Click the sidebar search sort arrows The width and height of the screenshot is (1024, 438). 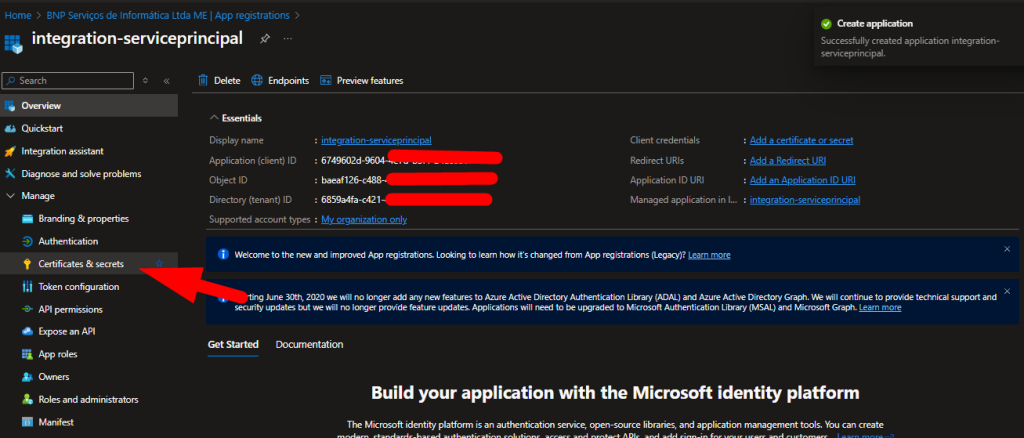point(146,80)
